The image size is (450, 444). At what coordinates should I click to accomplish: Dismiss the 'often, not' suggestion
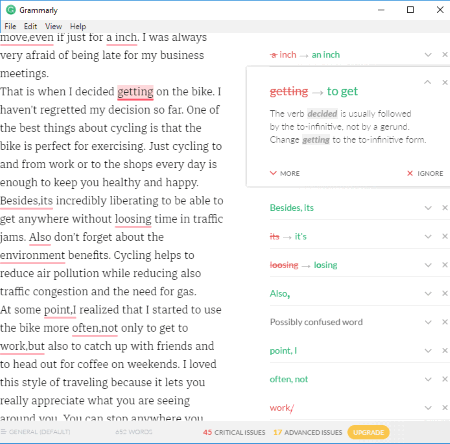[445, 379]
